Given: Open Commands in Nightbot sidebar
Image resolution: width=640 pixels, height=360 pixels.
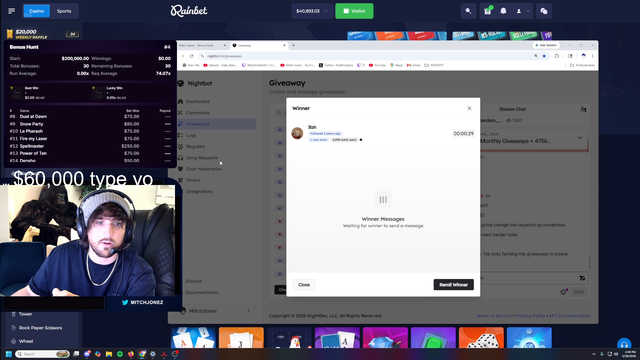Looking at the screenshot, I should point(198,113).
